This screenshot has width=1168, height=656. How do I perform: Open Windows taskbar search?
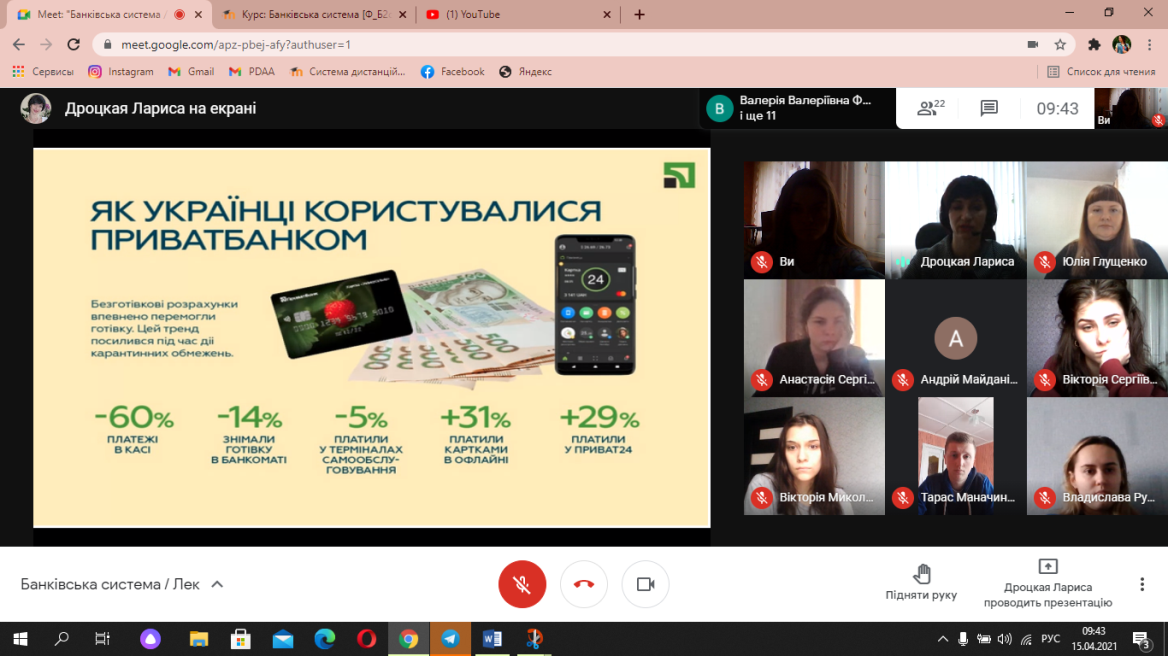62,639
